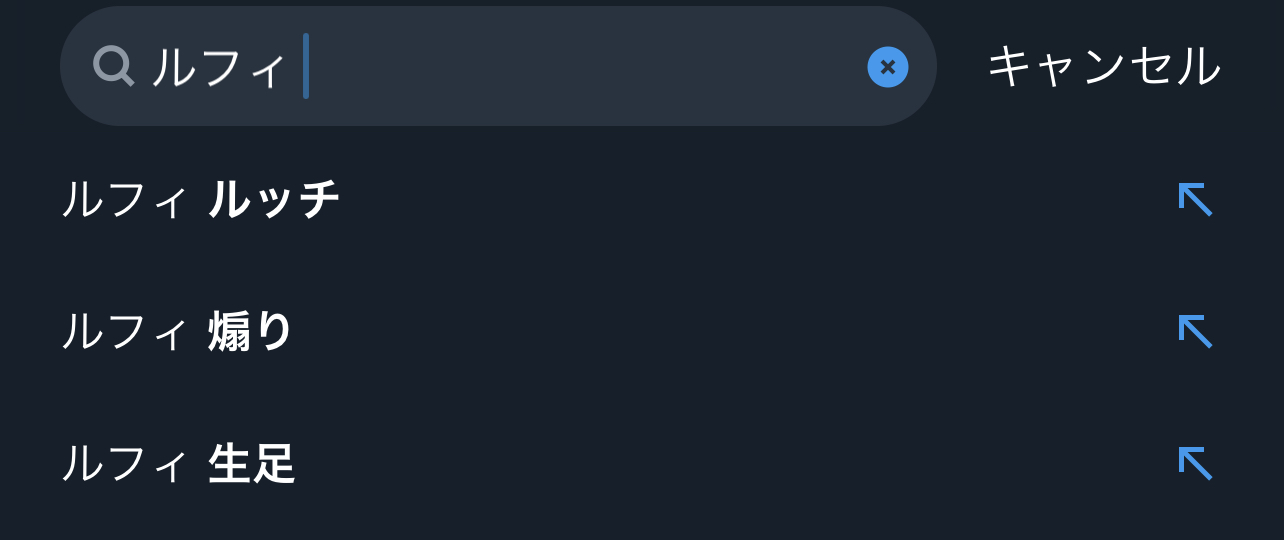Viewport: 1284px width, 540px height.
Task: Click empty space in the search bar
Action: click(600, 67)
